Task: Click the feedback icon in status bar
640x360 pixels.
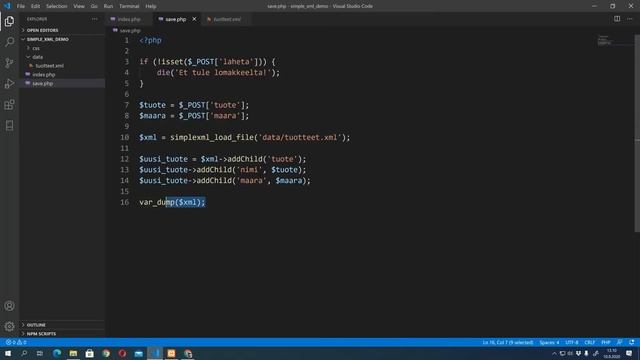Action: (620, 342)
